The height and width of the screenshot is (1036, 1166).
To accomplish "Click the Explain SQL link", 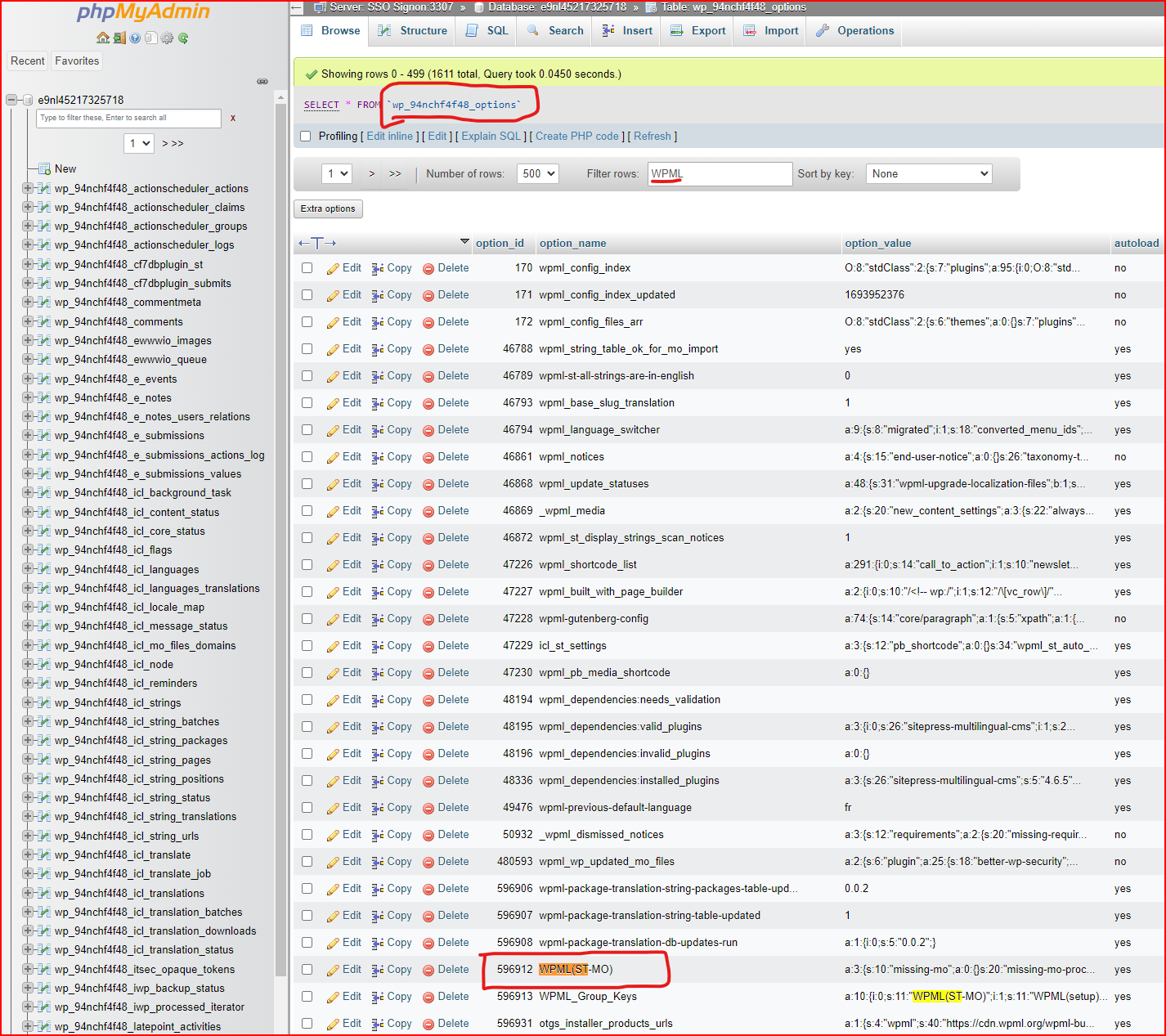I will tap(491, 137).
